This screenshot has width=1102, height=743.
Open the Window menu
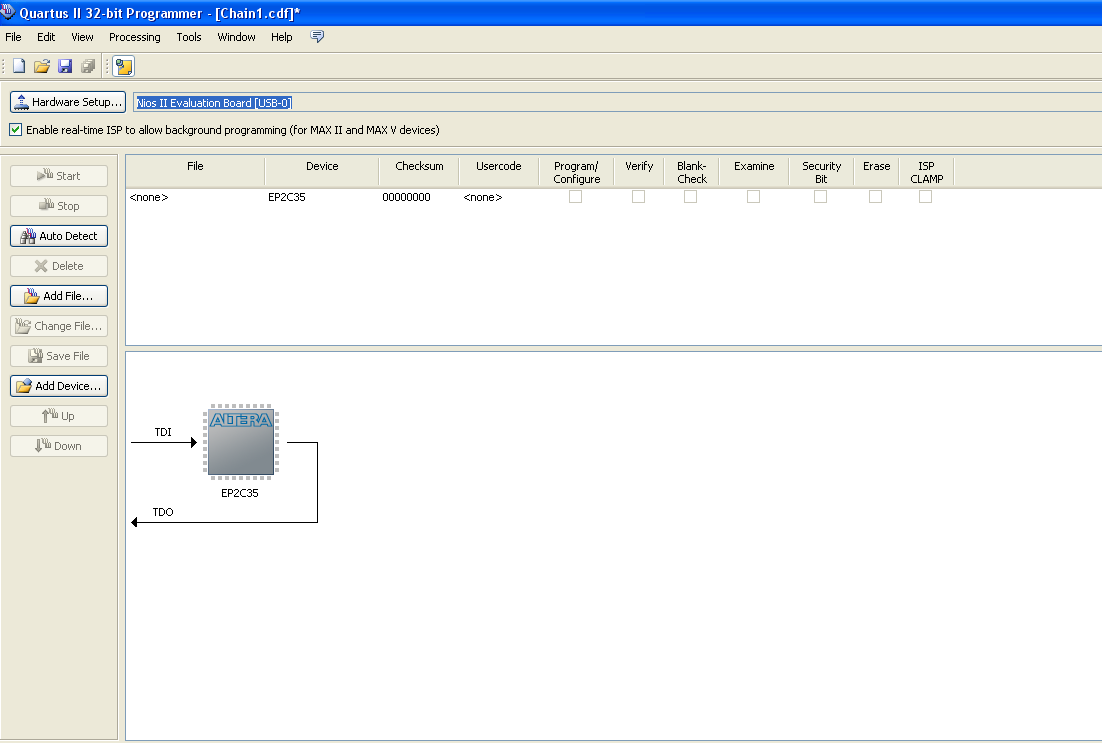coord(236,37)
